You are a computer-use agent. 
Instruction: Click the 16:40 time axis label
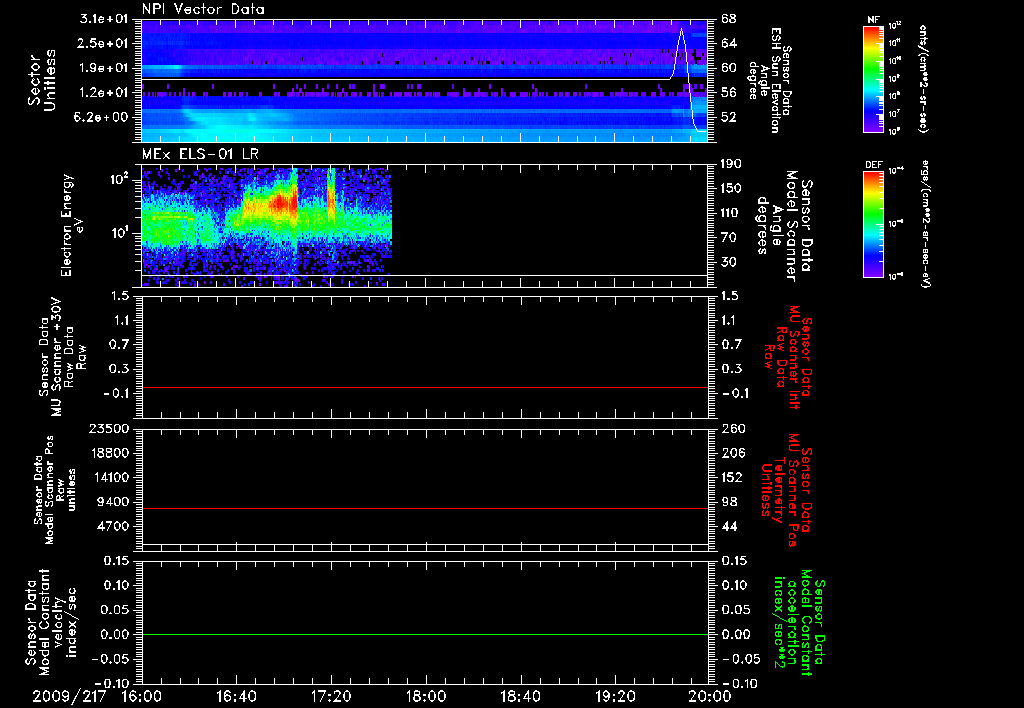(236, 696)
